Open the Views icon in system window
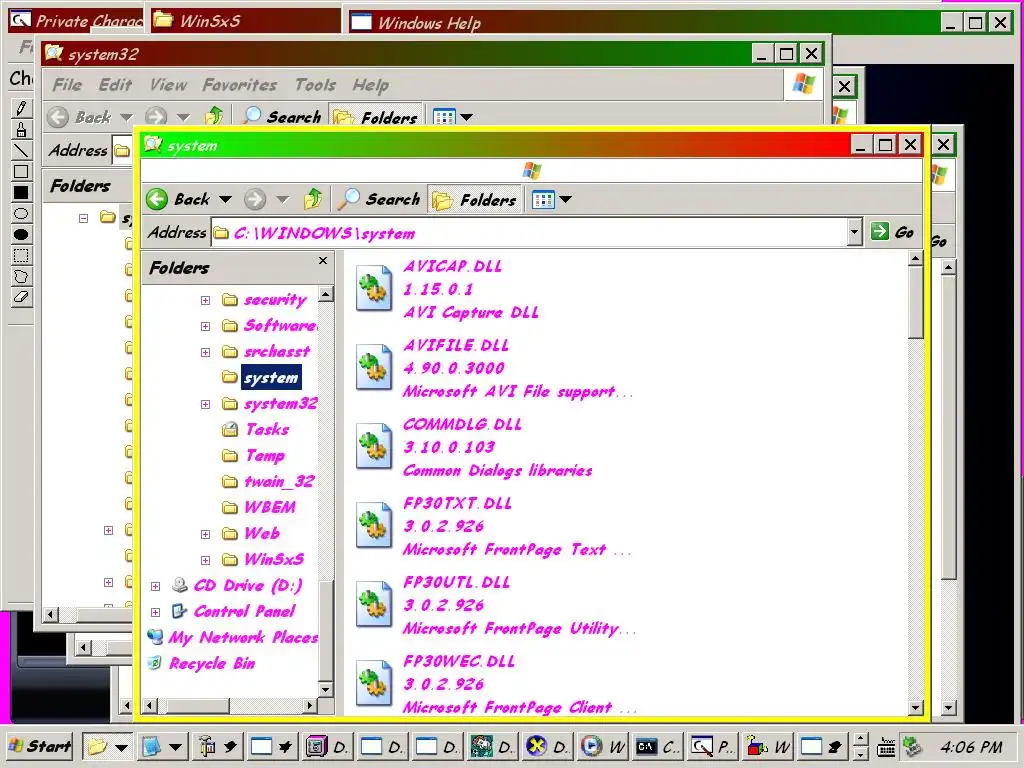 tap(543, 199)
